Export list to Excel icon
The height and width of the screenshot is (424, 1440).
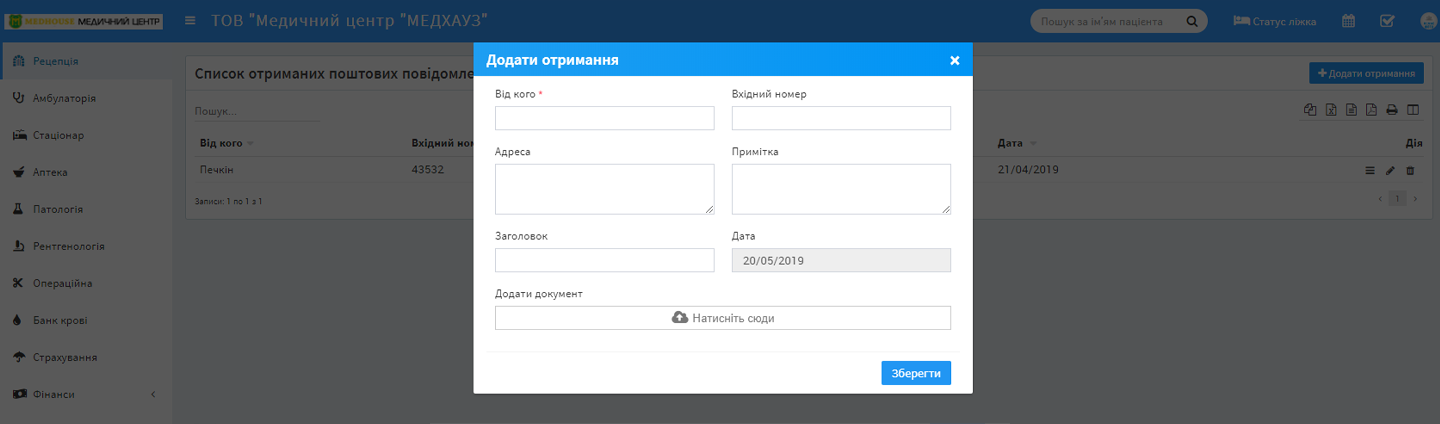click(1331, 110)
